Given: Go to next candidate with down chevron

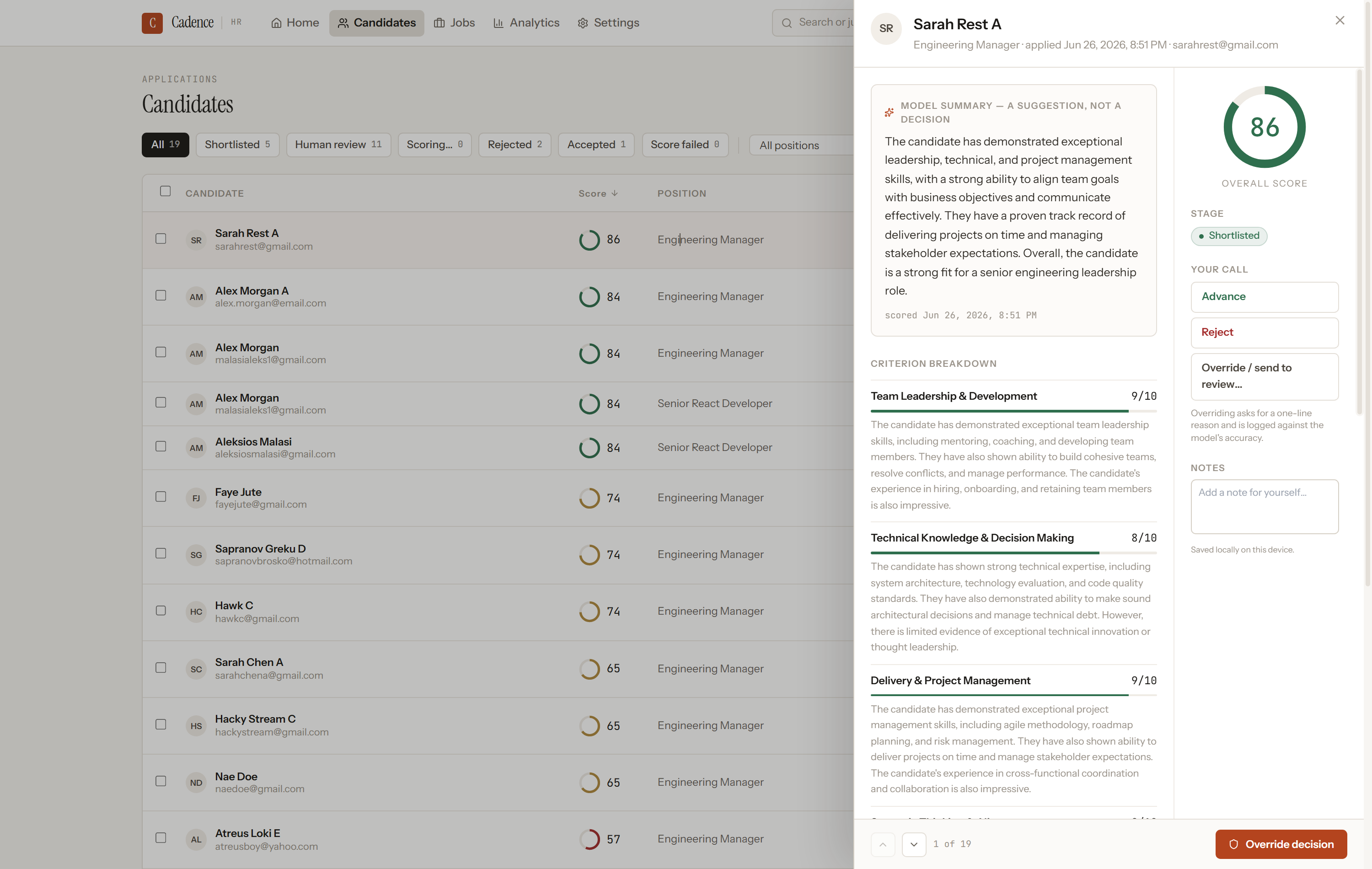Looking at the screenshot, I should pyautogui.click(x=914, y=844).
